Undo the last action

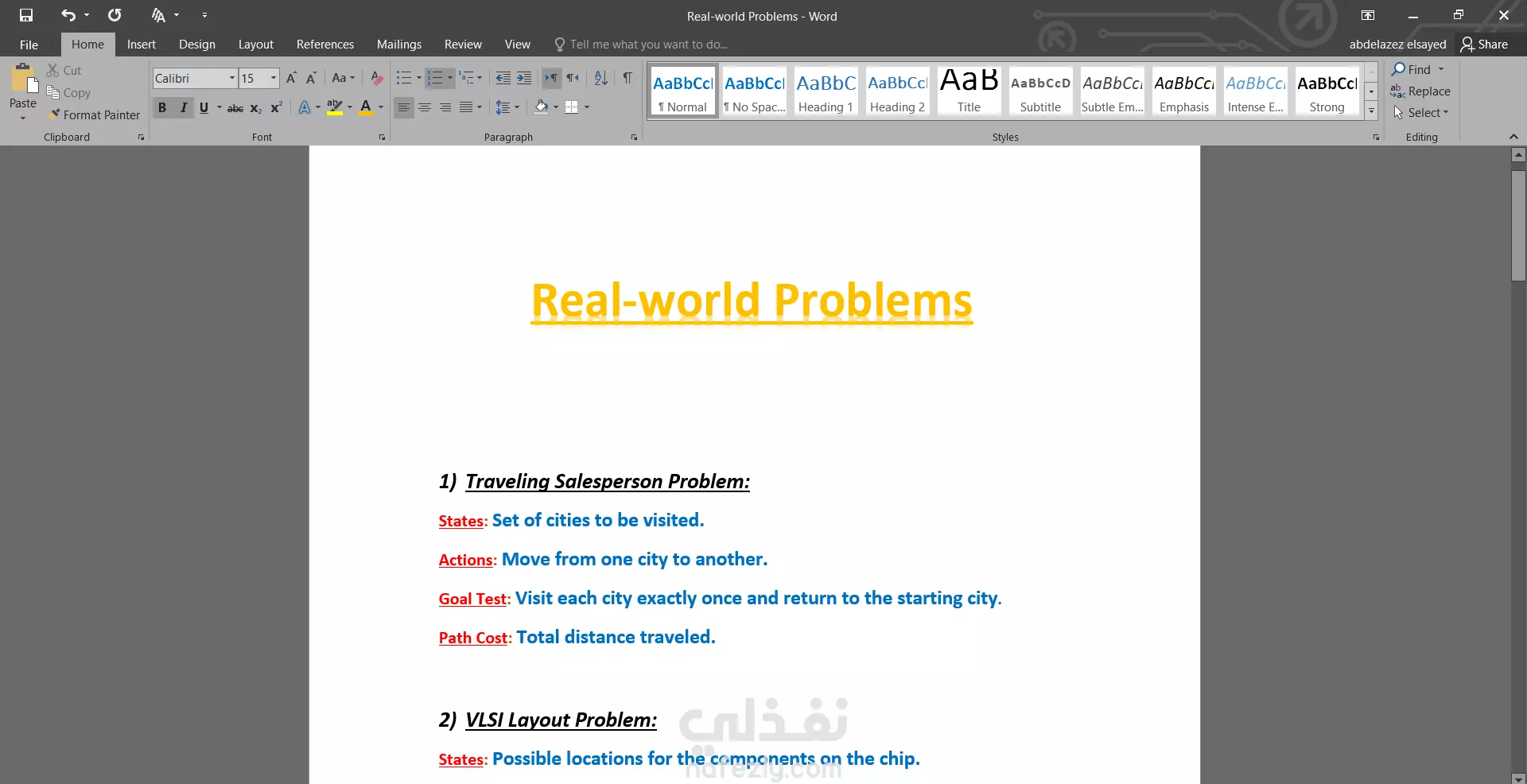pos(68,15)
